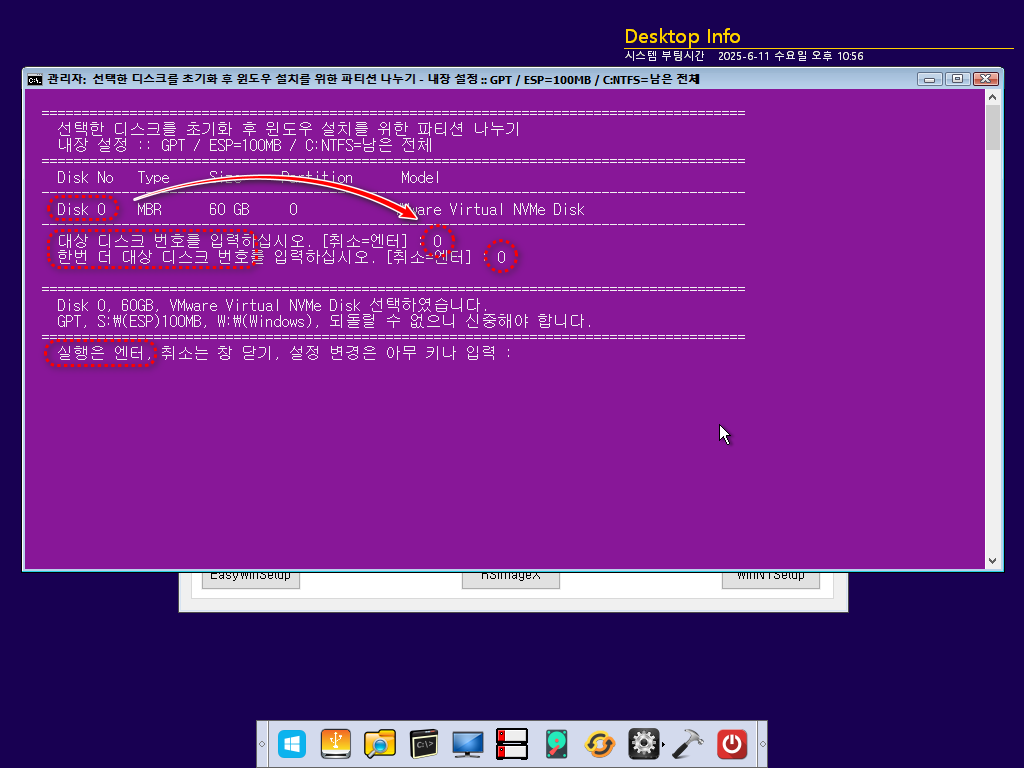Click EasyWinSetup button in background window
This screenshot has width=1024, height=768.
point(251,579)
